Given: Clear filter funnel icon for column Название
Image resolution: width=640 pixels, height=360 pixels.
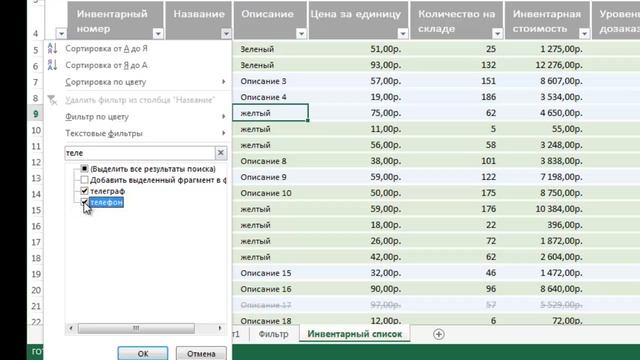Looking at the screenshot, I should point(52,100).
